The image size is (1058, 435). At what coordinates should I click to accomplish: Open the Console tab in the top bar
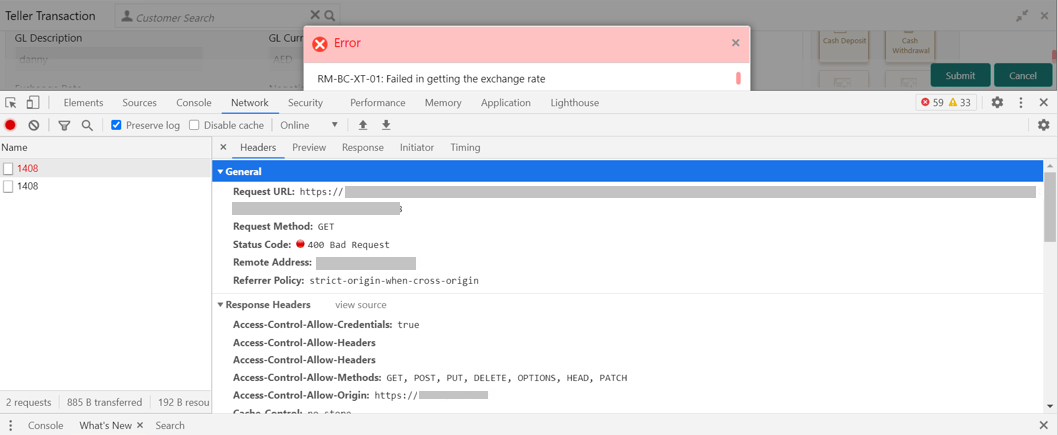pyautogui.click(x=194, y=103)
